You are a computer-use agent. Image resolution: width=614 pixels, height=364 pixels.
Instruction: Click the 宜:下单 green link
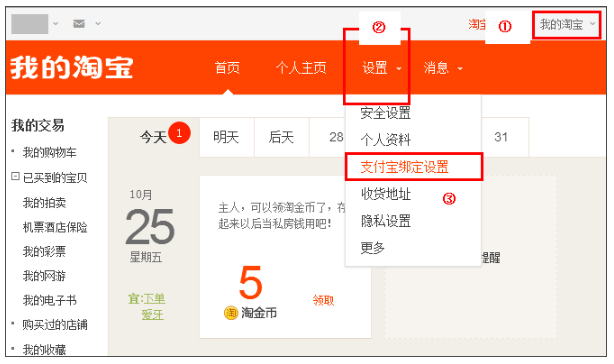coord(146,299)
